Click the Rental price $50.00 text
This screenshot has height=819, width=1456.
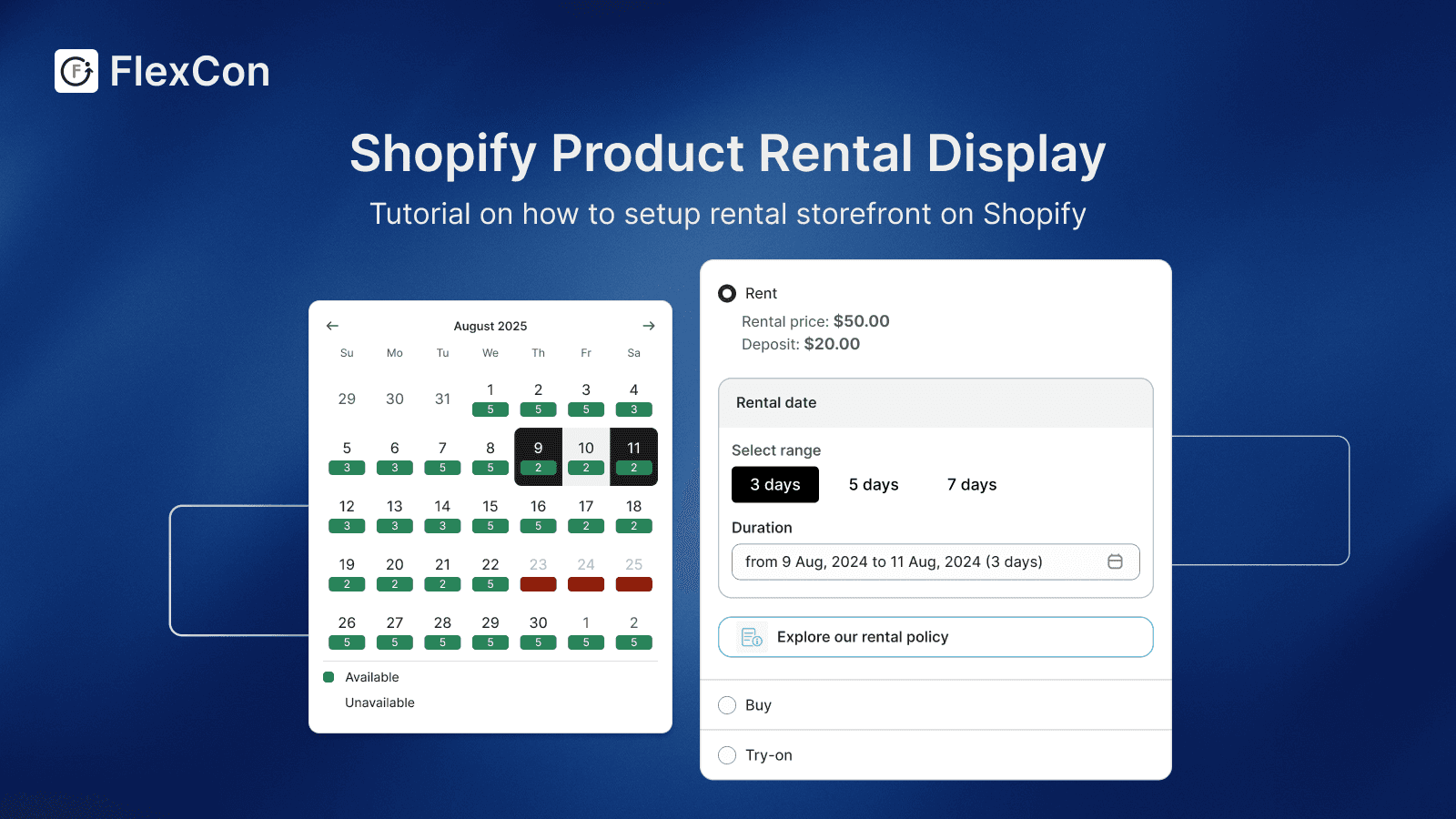click(x=815, y=321)
